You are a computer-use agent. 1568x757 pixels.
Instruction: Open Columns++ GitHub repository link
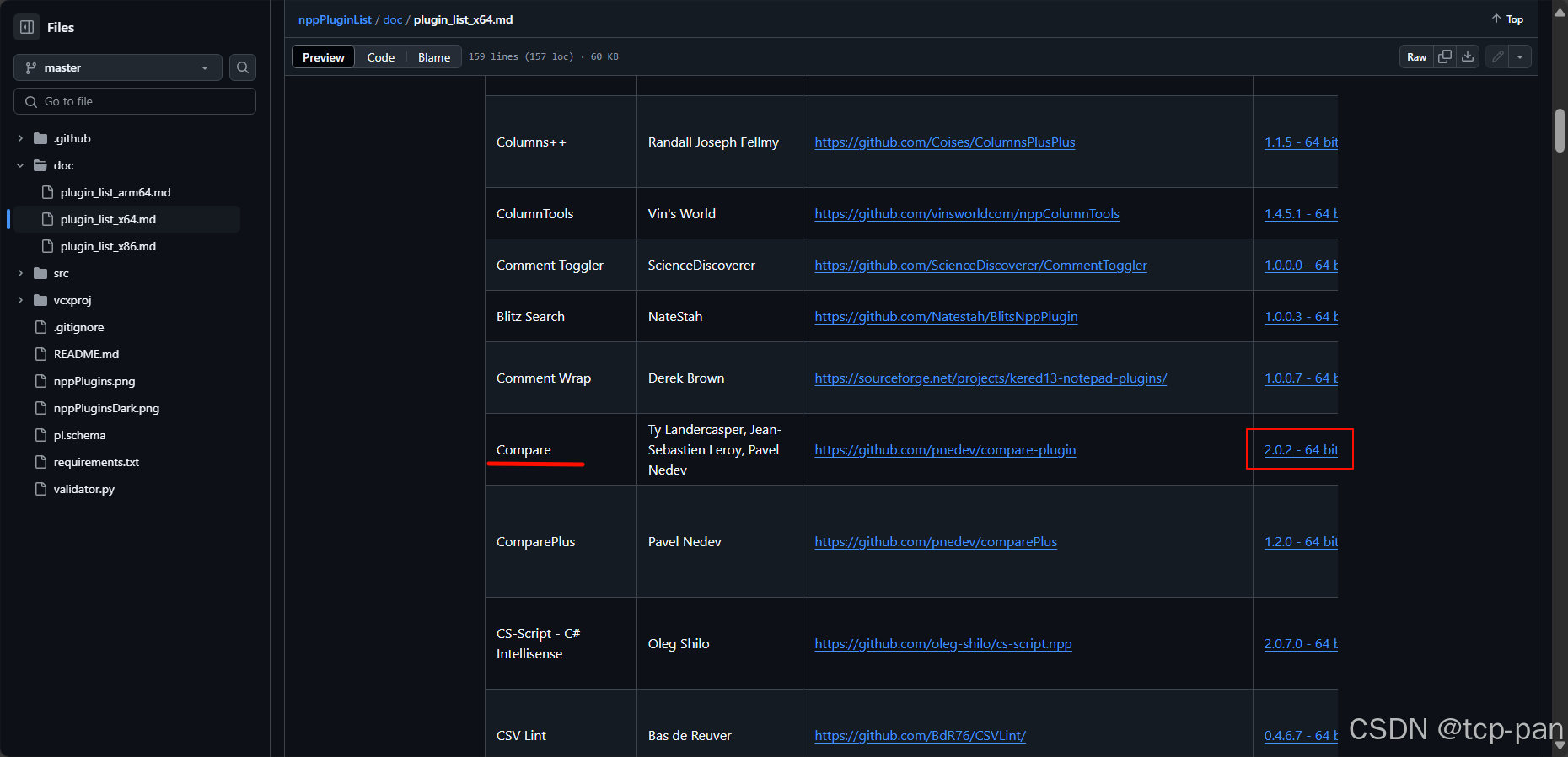(945, 142)
